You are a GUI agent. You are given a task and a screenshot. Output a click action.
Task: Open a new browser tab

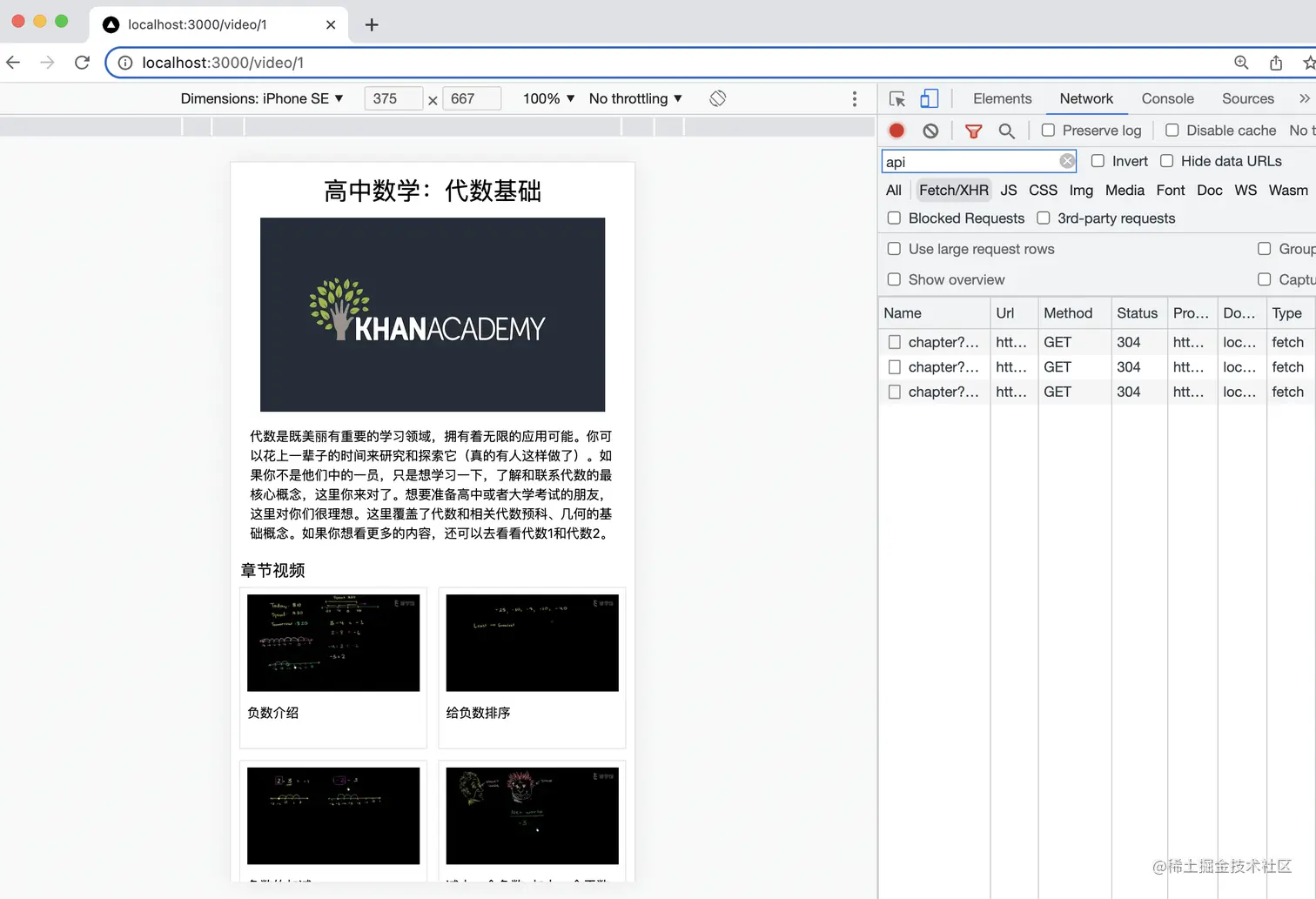pyautogui.click(x=372, y=24)
